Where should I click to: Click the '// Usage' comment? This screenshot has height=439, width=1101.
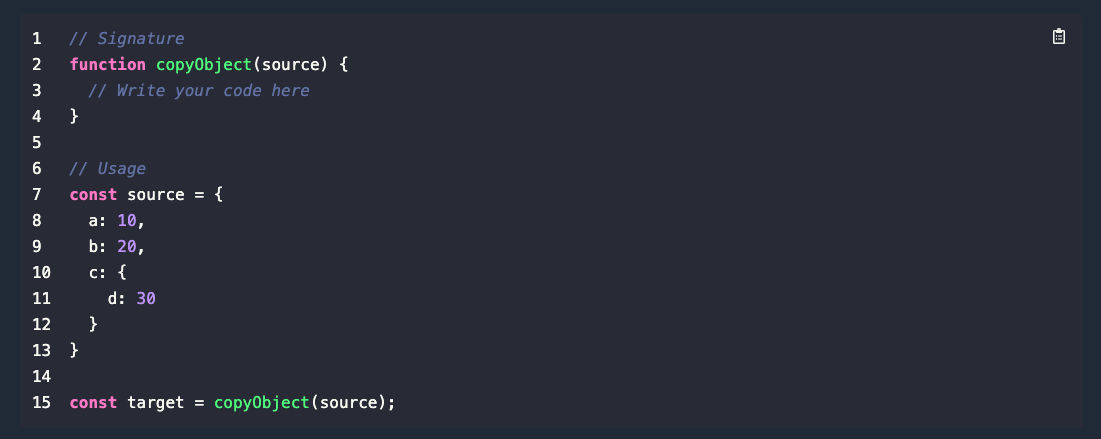point(107,169)
